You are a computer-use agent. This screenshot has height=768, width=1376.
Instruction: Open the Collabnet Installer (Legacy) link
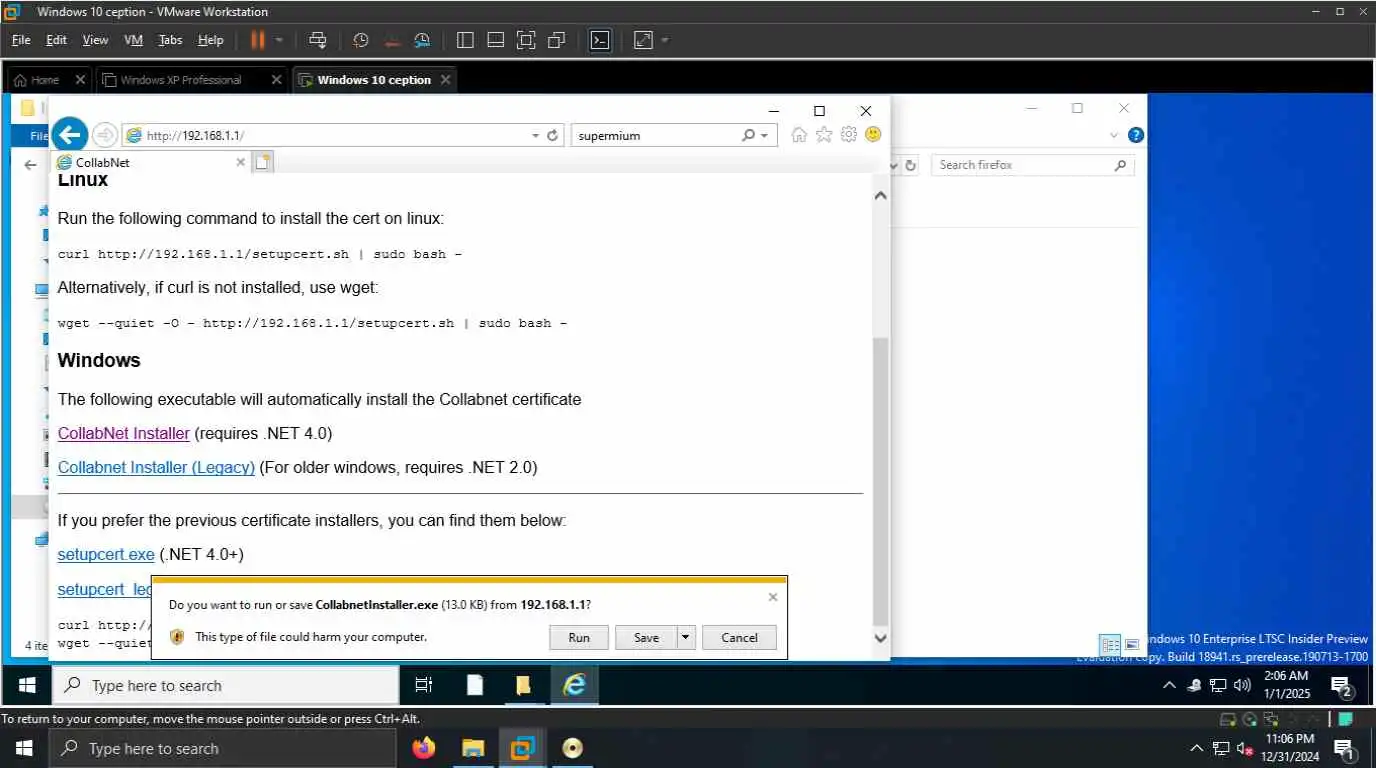click(x=156, y=467)
